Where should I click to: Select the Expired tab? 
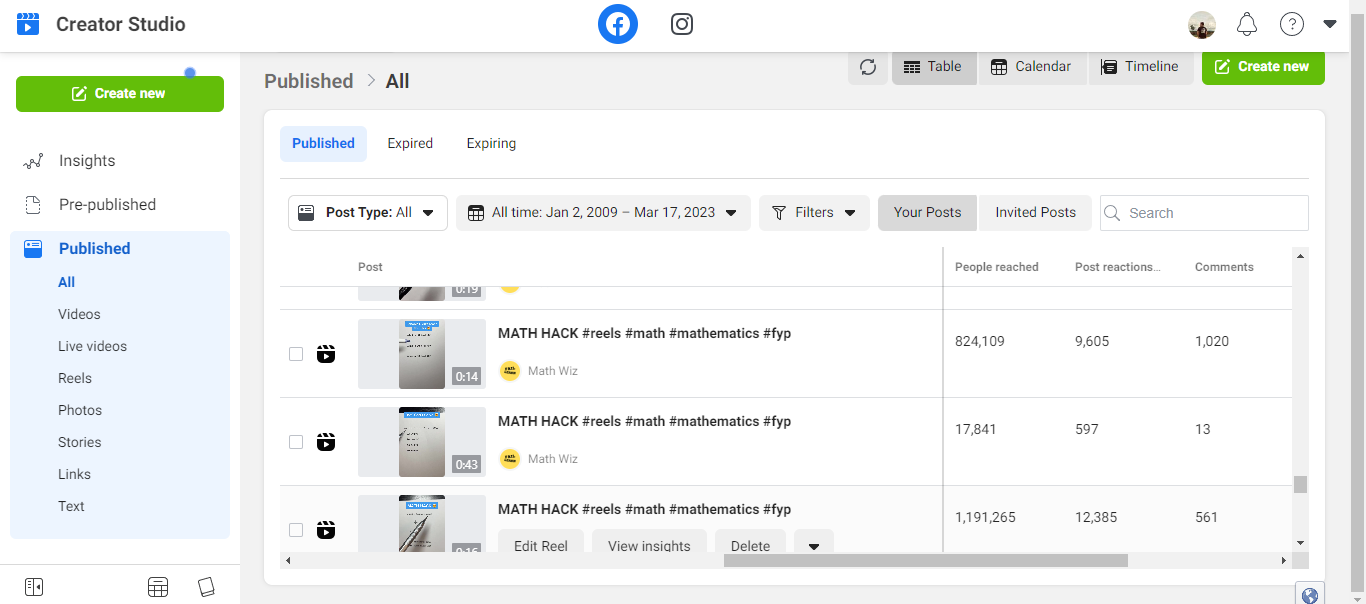point(410,144)
